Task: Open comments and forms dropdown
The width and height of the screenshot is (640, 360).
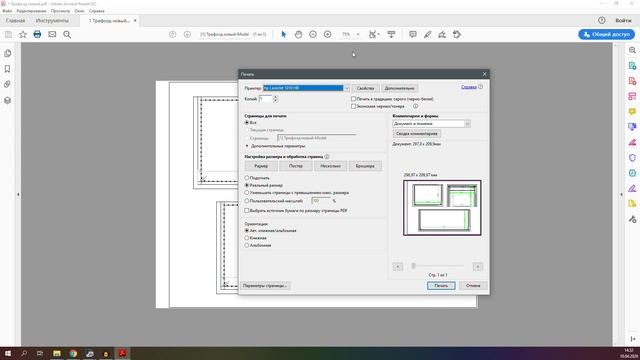Action: 467,124
